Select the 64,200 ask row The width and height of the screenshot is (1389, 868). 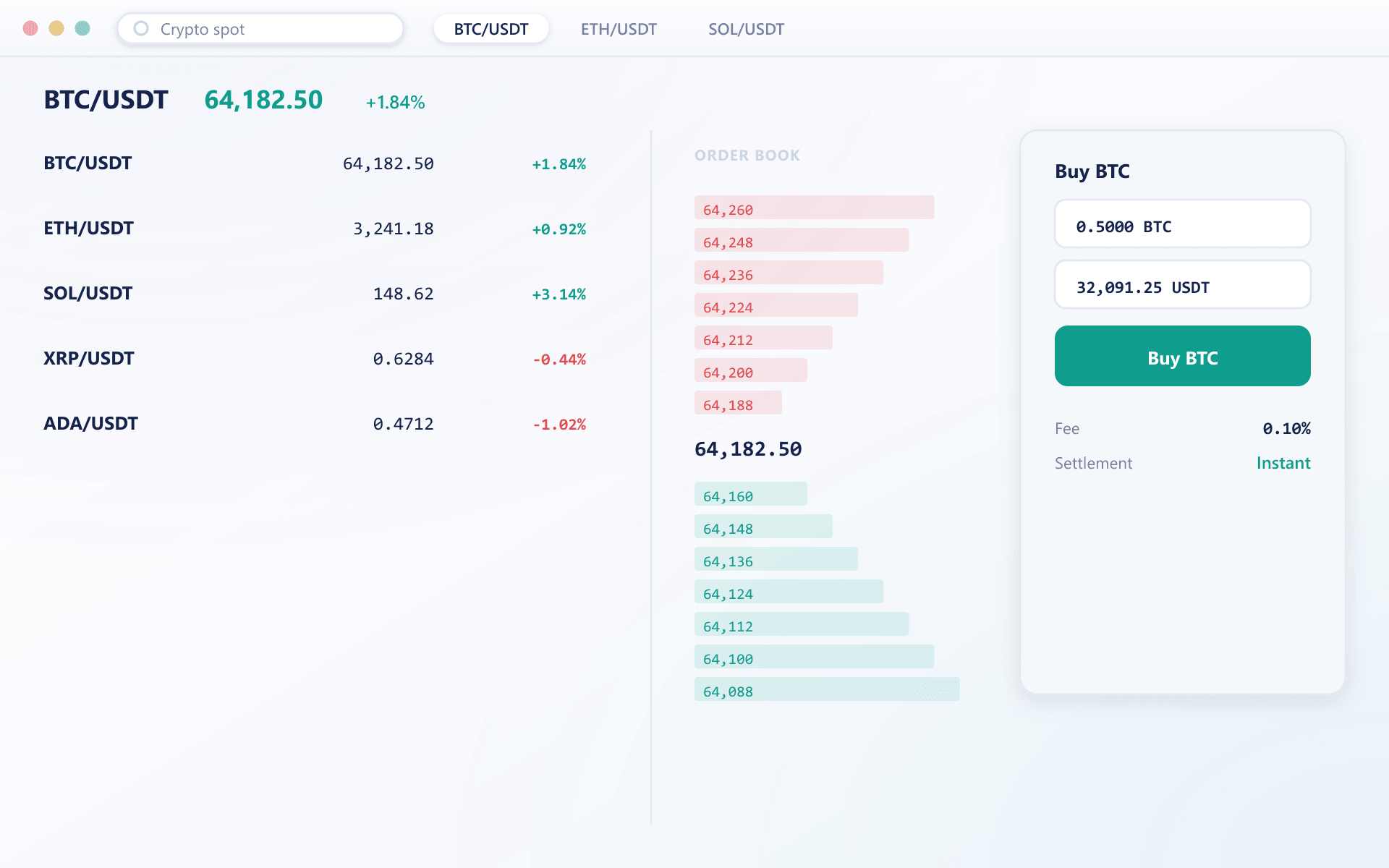tap(751, 370)
